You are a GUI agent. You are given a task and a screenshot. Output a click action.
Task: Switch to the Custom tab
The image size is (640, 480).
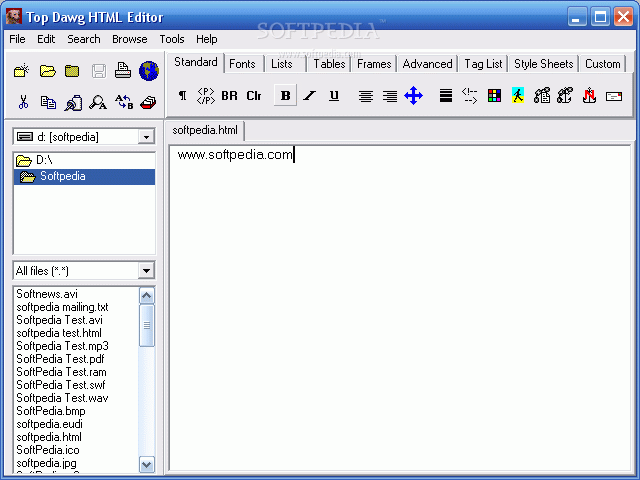pos(602,64)
